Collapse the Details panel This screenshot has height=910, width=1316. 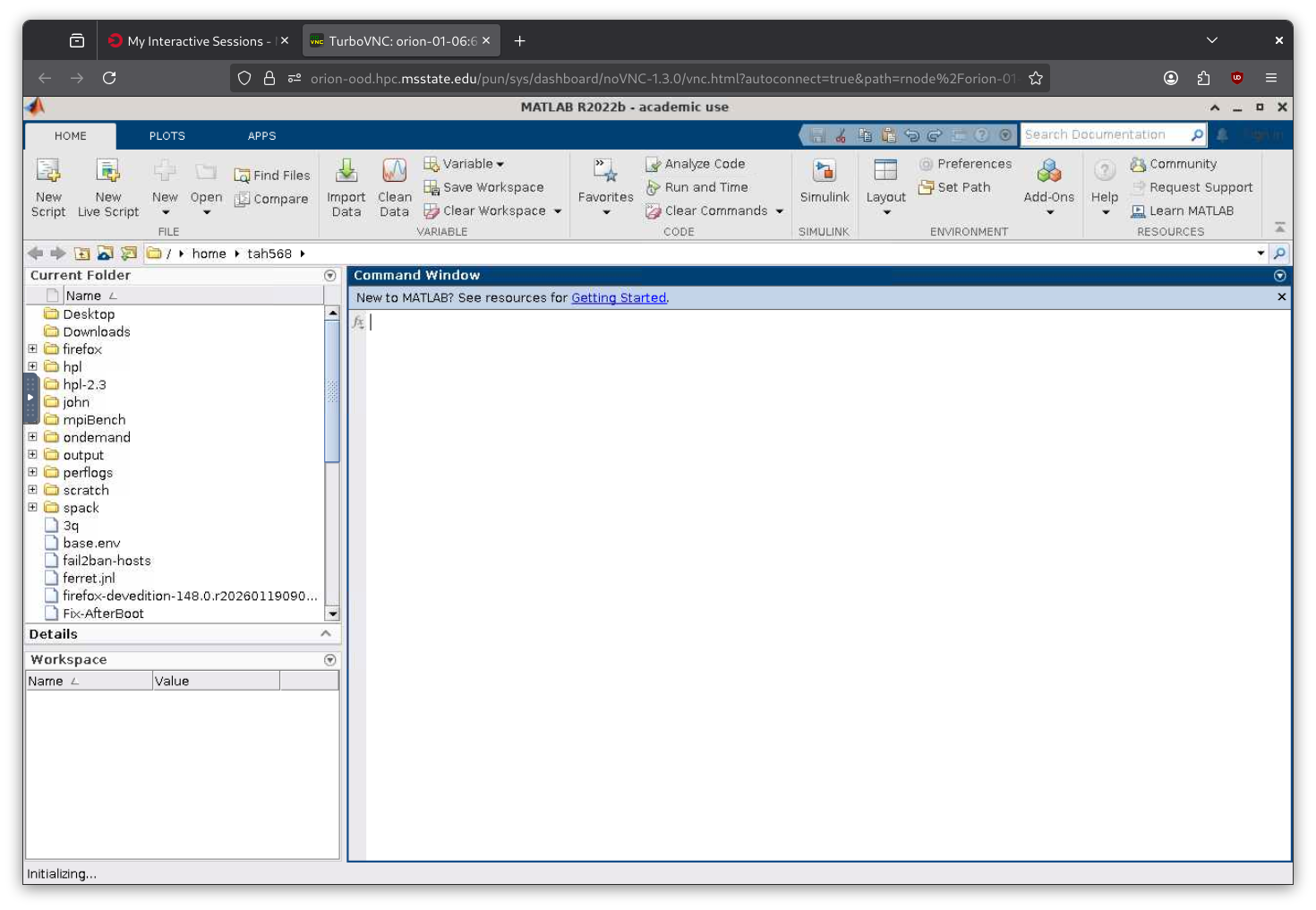click(x=326, y=633)
